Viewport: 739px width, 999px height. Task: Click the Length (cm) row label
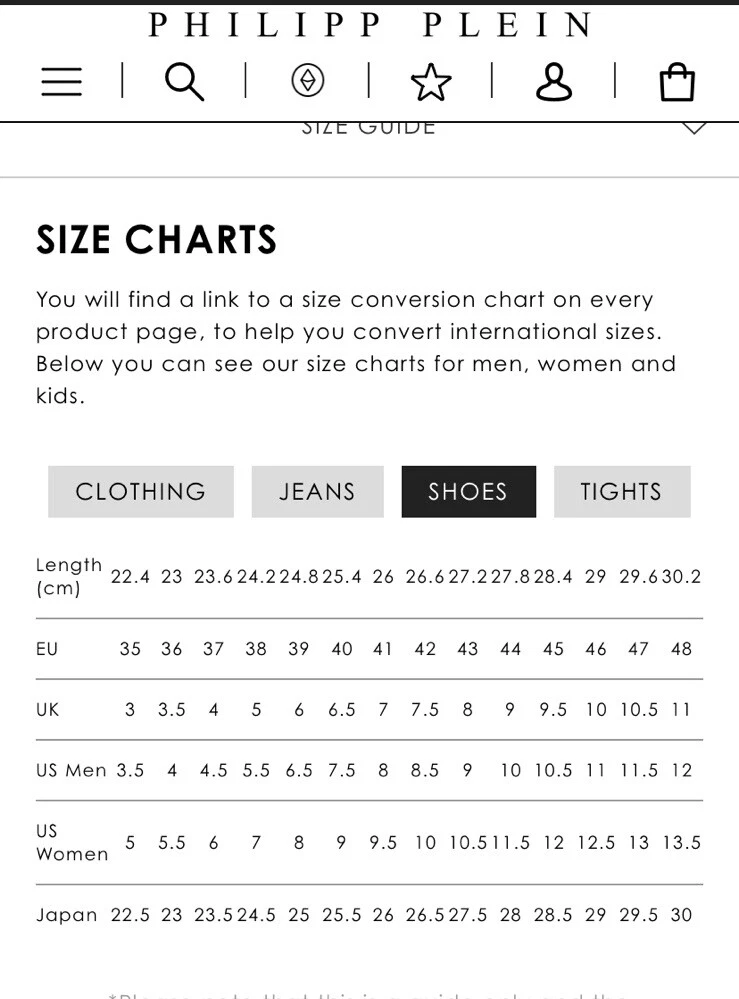[69, 577]
